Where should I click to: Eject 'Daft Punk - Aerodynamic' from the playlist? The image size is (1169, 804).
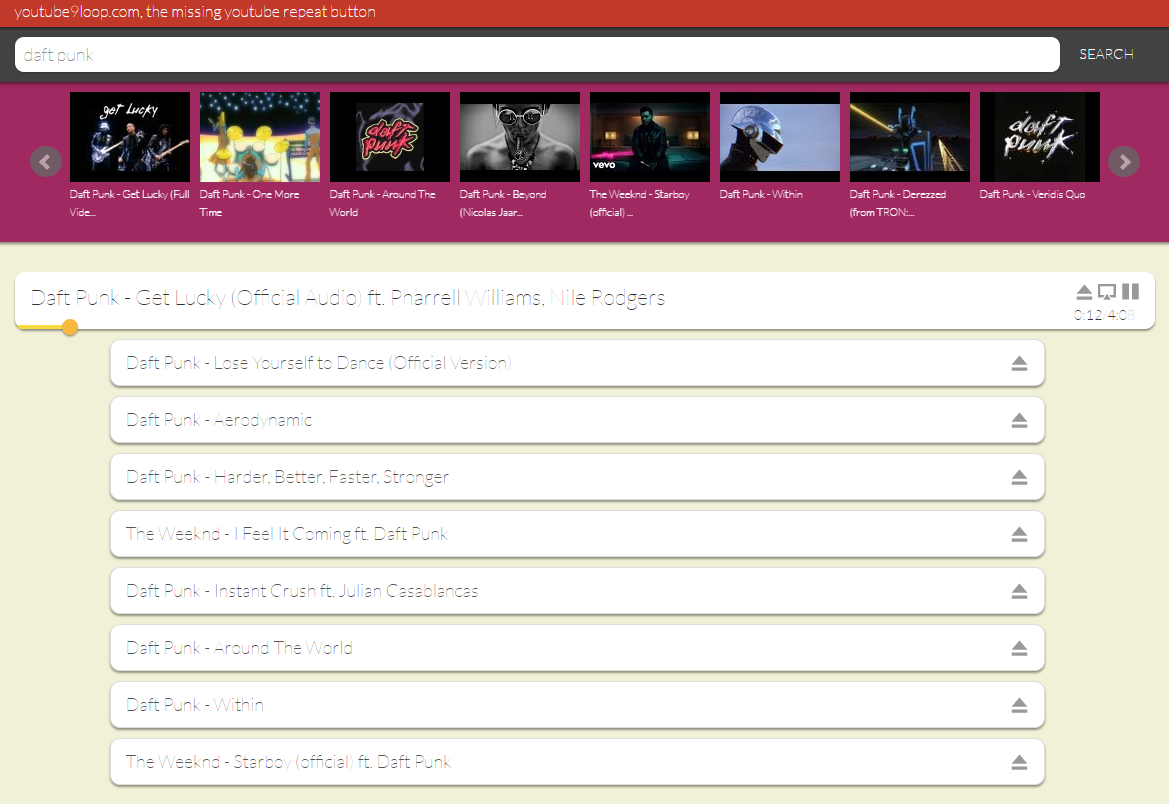click(1020, 420)
